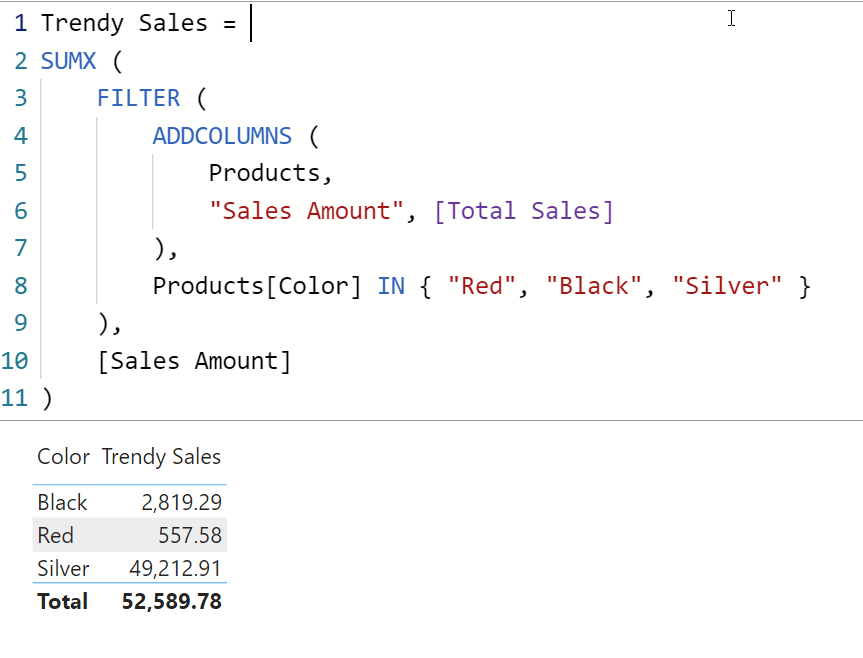Click the FILTER keyword on line 3
The image size is (863, 658).
pyautogui.click(x=139, y=98)
